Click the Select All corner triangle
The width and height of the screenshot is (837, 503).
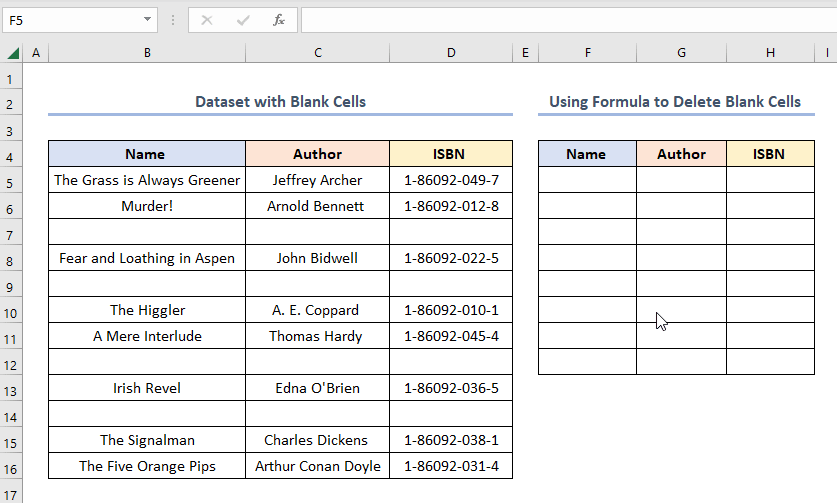(12, 53)
